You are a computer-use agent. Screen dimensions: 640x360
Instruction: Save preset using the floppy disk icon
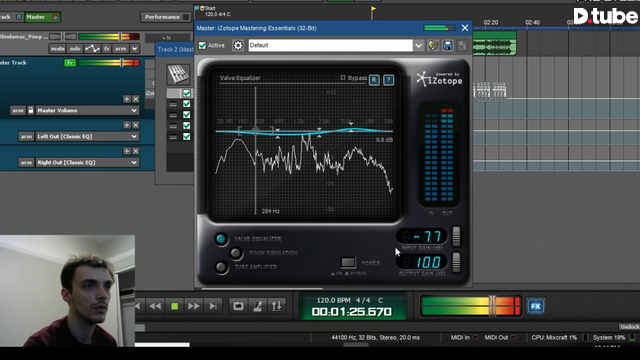click(448, 45)
